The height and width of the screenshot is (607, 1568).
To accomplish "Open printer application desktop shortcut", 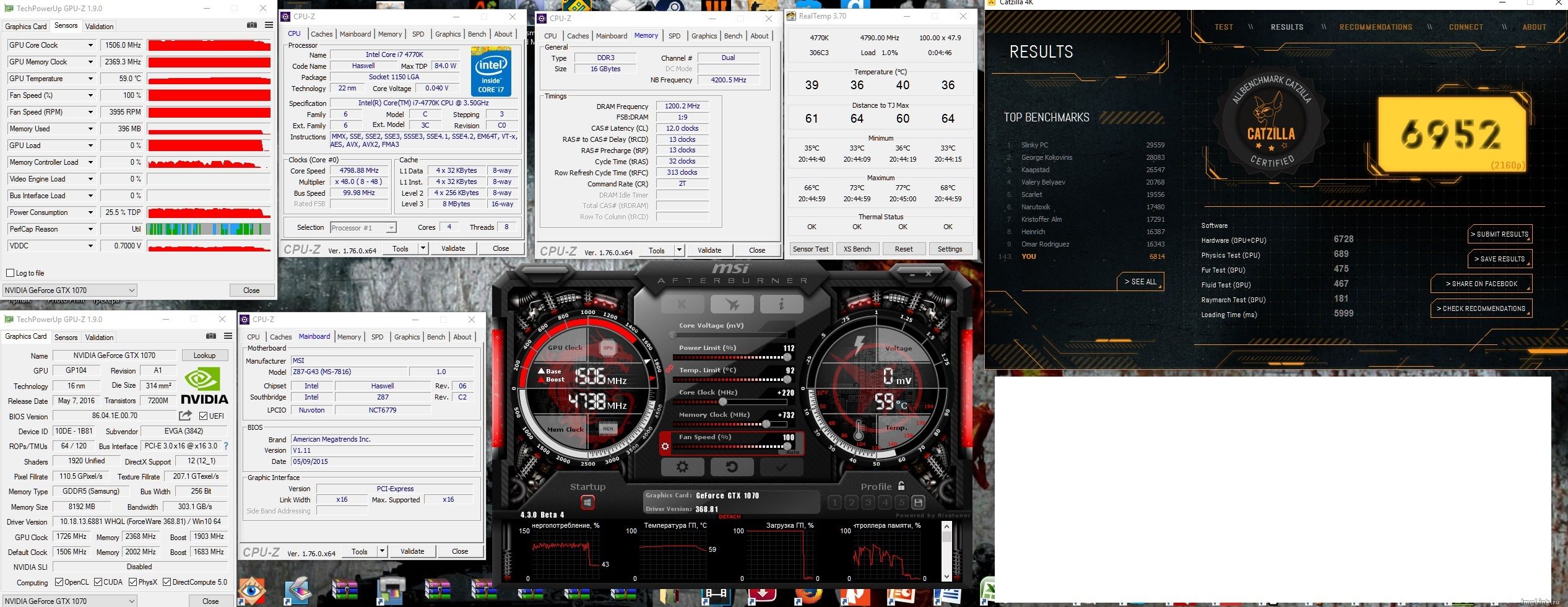I will [391, 591].
